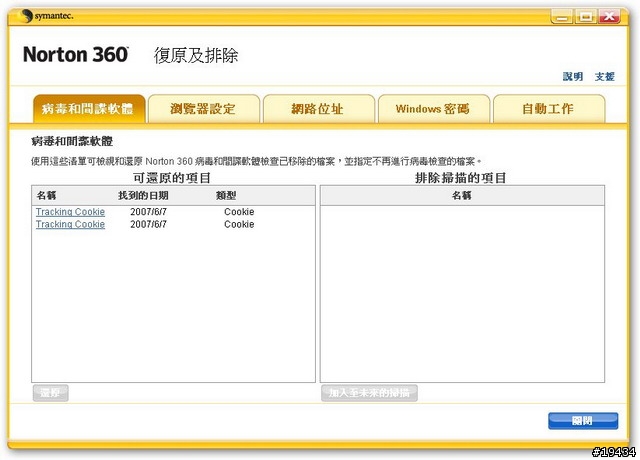
Task: Open the 支援 support link
Action: [604, 76]
